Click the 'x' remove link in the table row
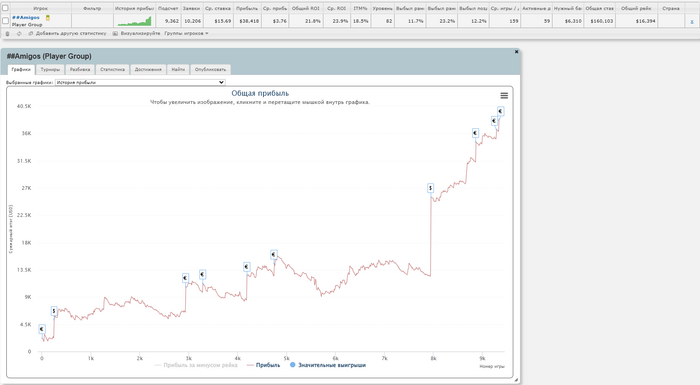 point(692,21)
